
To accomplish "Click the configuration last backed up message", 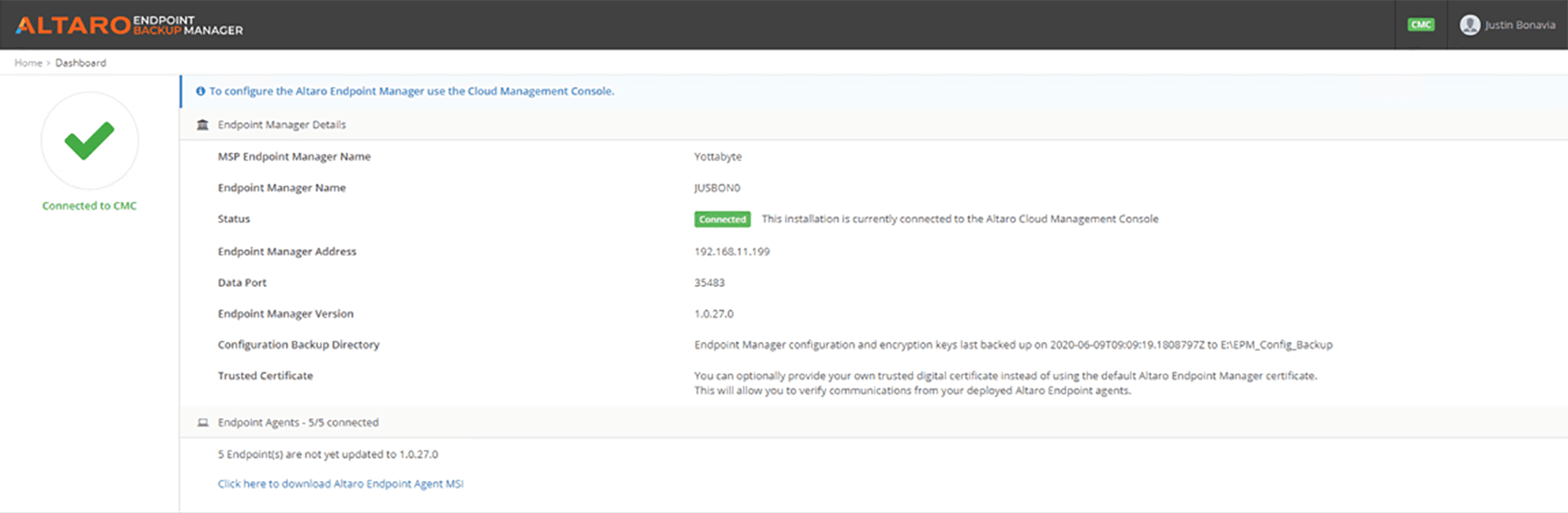I will [x=1013, y=344].
